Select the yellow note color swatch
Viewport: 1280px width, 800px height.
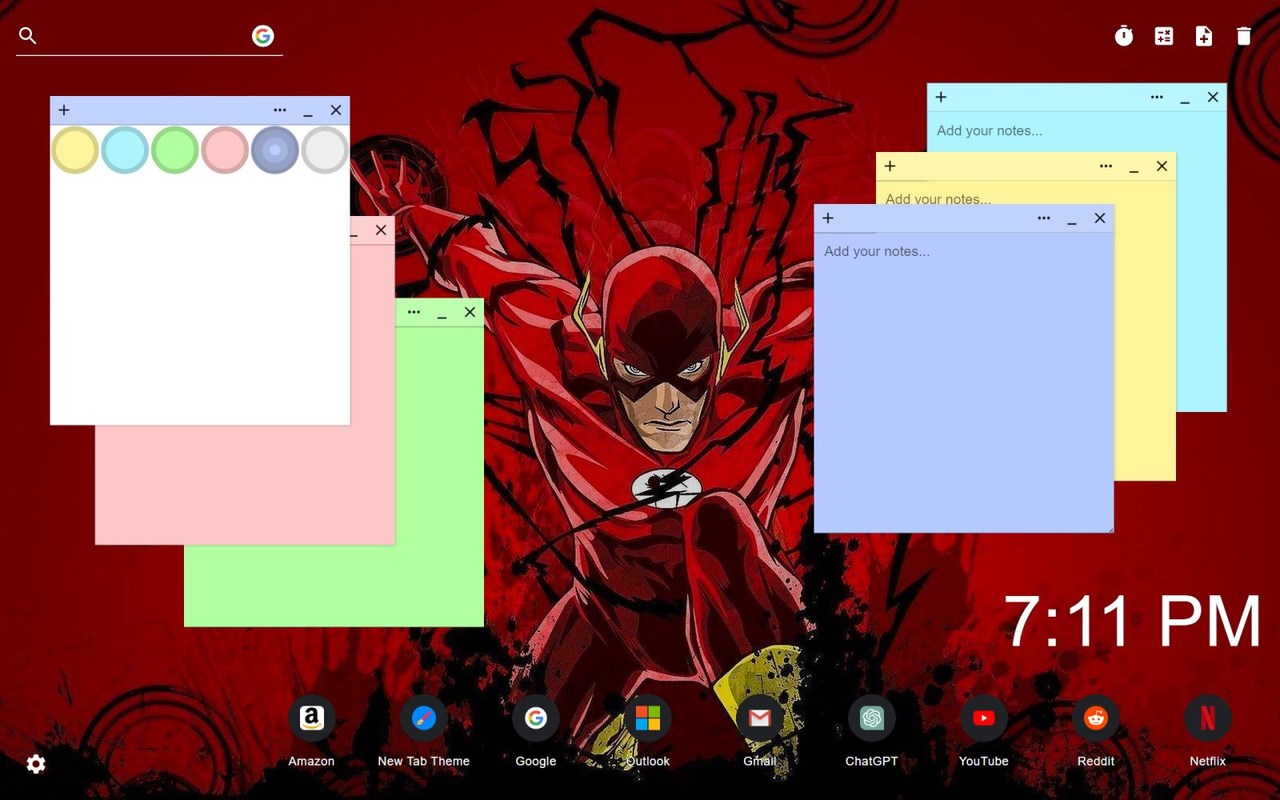point(75,150)
